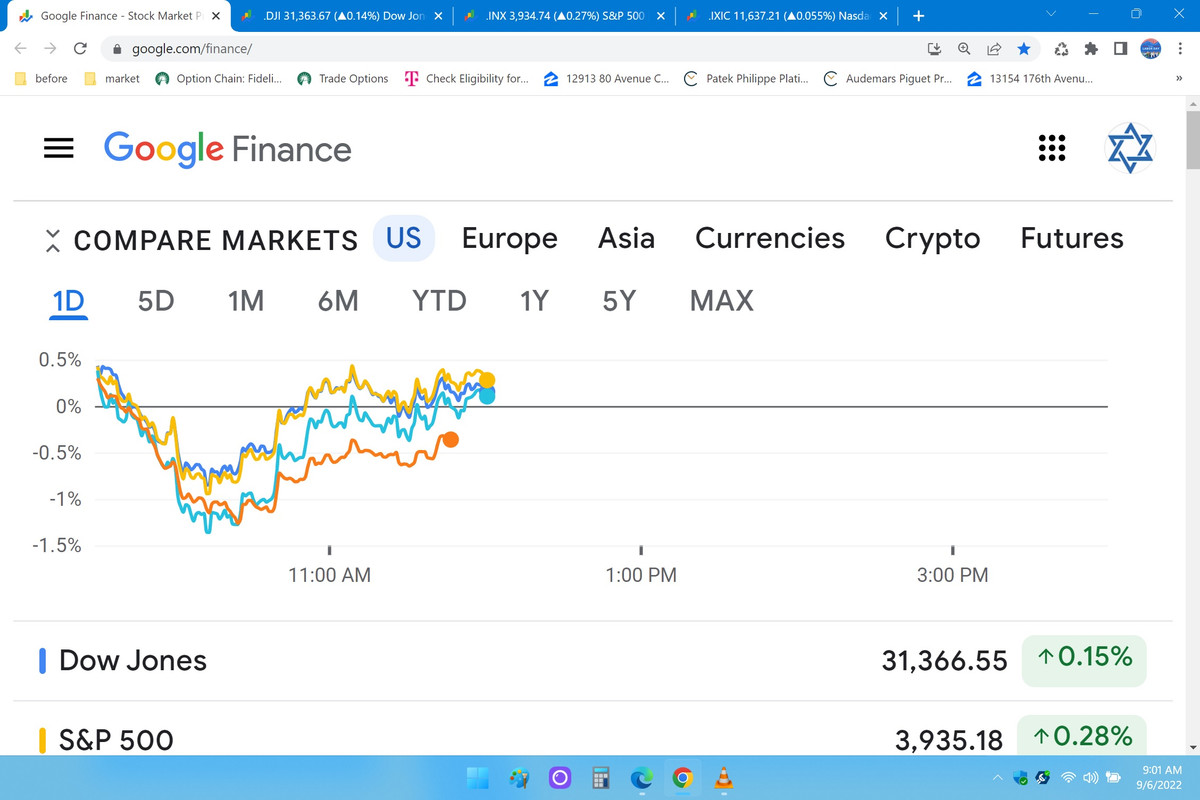Reload the current page
1200x800 pixels.
[x=80, y=49]
